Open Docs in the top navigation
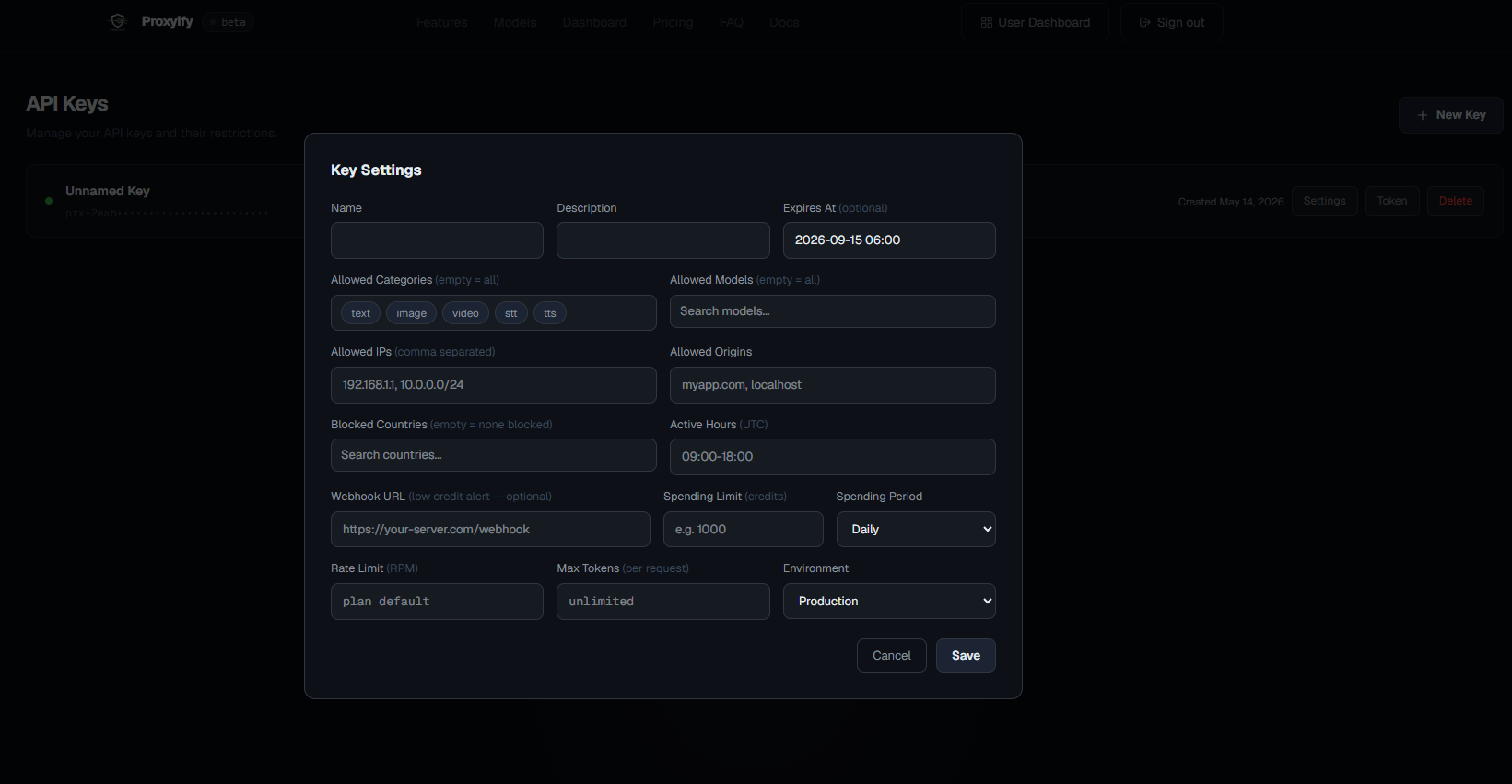 784,22
